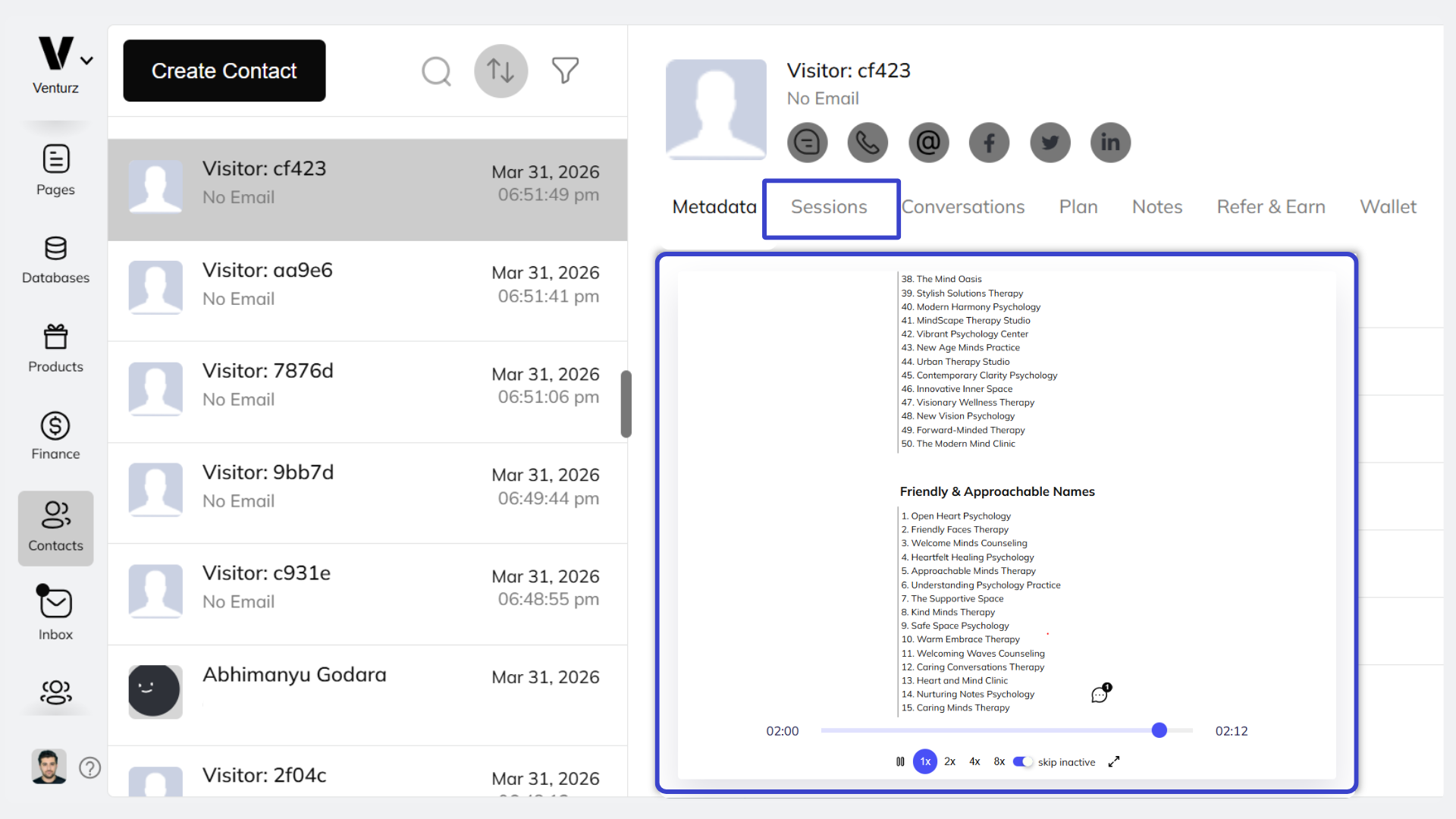Open the visitor's LinkedIn profile

[1110, 143]
